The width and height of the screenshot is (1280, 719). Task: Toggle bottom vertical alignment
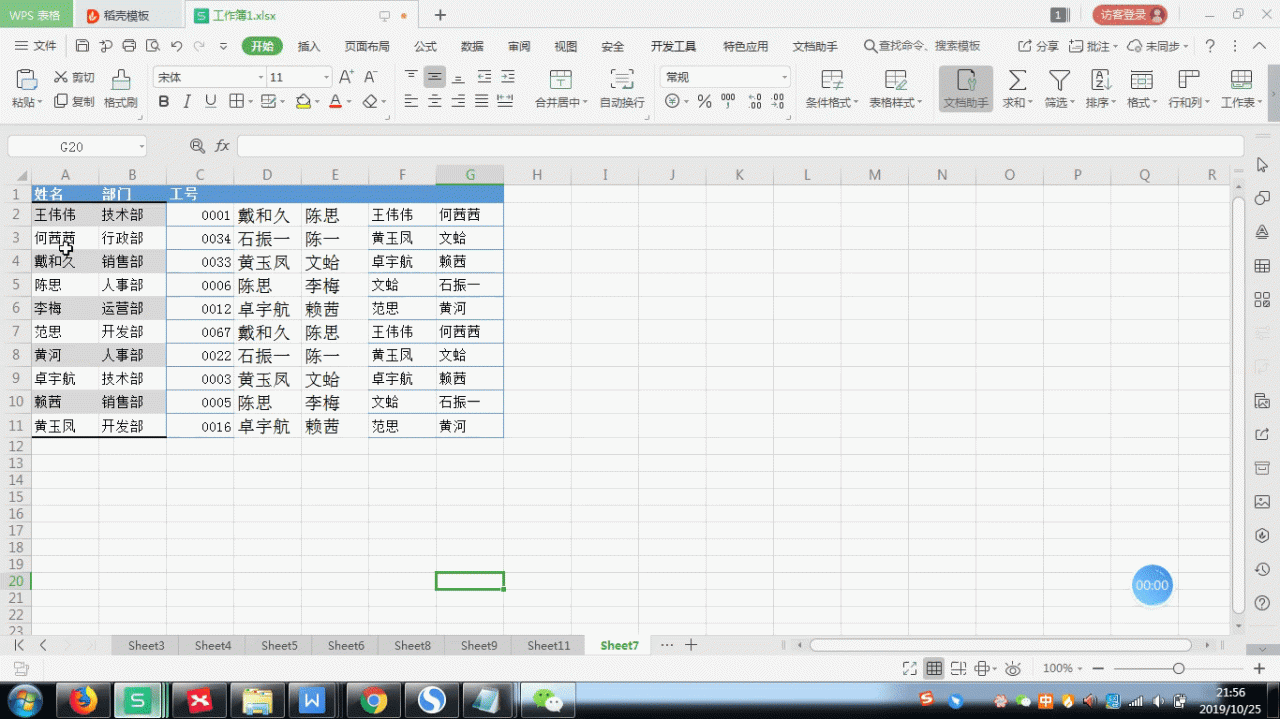pos(458,77)
